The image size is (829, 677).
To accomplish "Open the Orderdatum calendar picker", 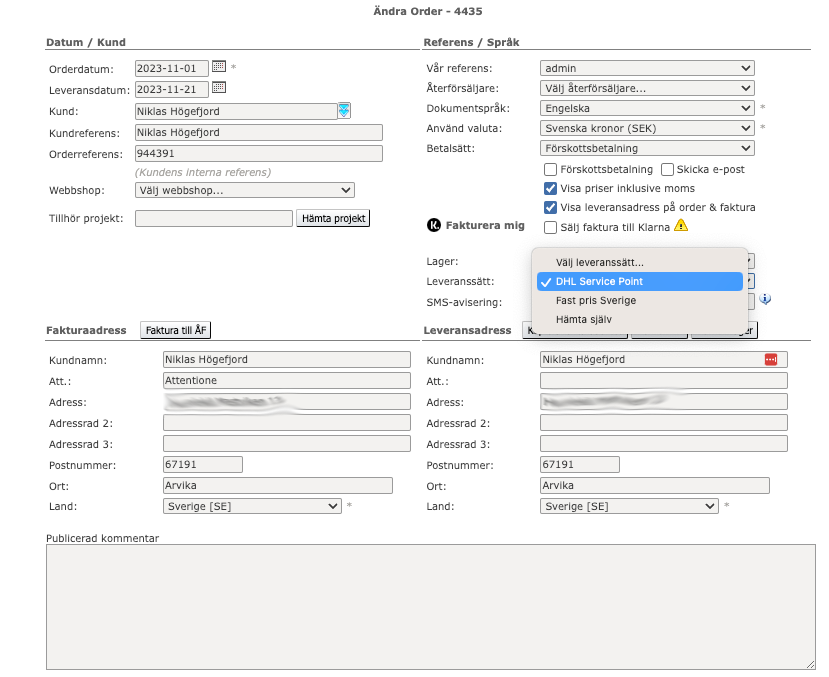I will pyautogui.click(x=219, y=67).
